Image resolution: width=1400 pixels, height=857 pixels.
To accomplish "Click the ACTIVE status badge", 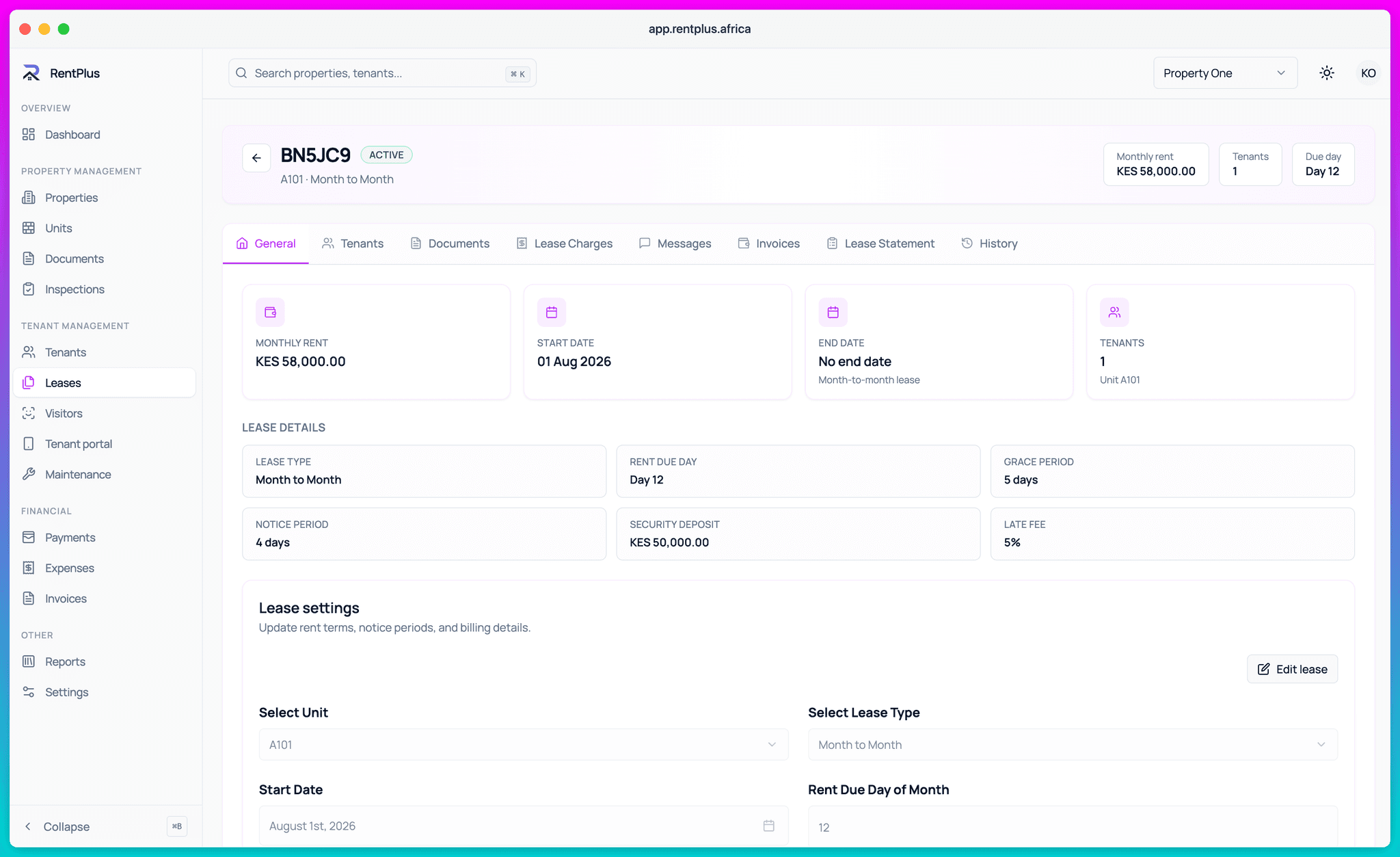I will tap(386, 155).
